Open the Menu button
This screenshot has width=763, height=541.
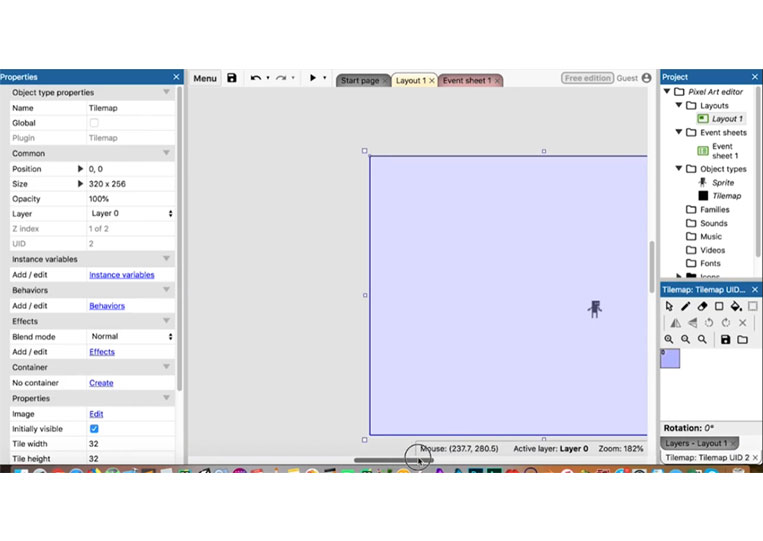tap(205, 78)
